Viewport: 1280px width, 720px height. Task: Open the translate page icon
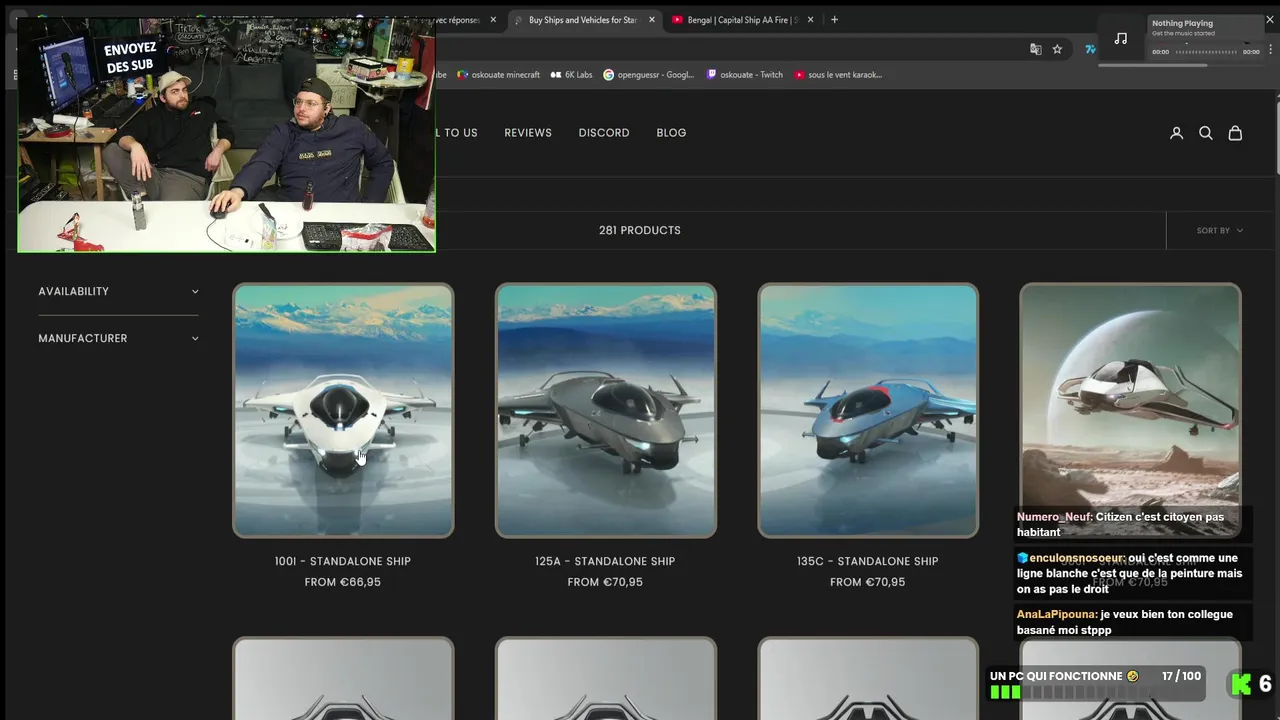pyautogui.click(x=1036, y=49)
